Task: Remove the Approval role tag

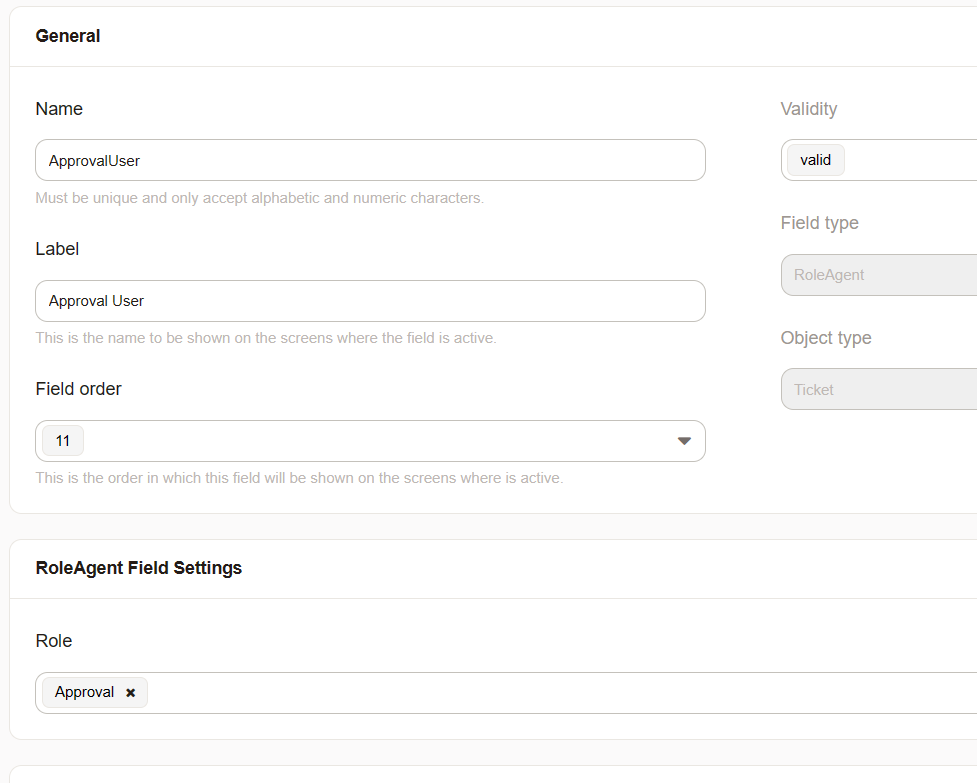Action: click(x=131, y=693)
